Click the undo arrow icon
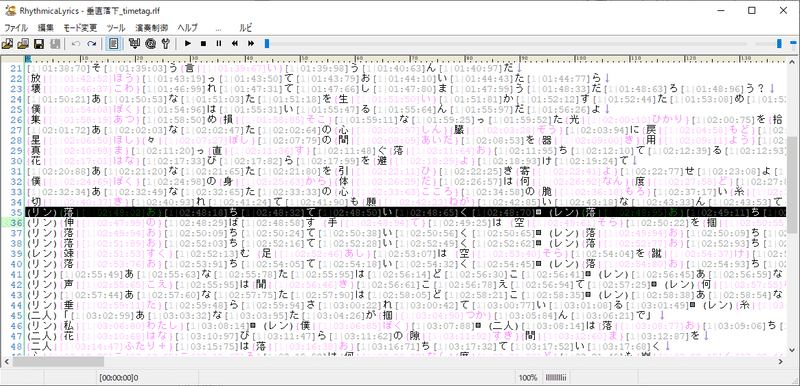800x386 pixels. (x=76, y=44)
